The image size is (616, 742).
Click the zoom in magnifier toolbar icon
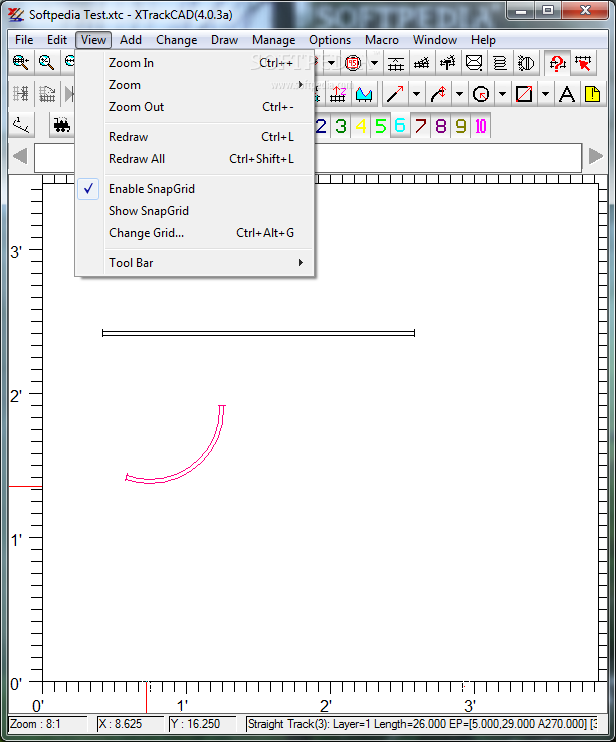click(21, 62)
